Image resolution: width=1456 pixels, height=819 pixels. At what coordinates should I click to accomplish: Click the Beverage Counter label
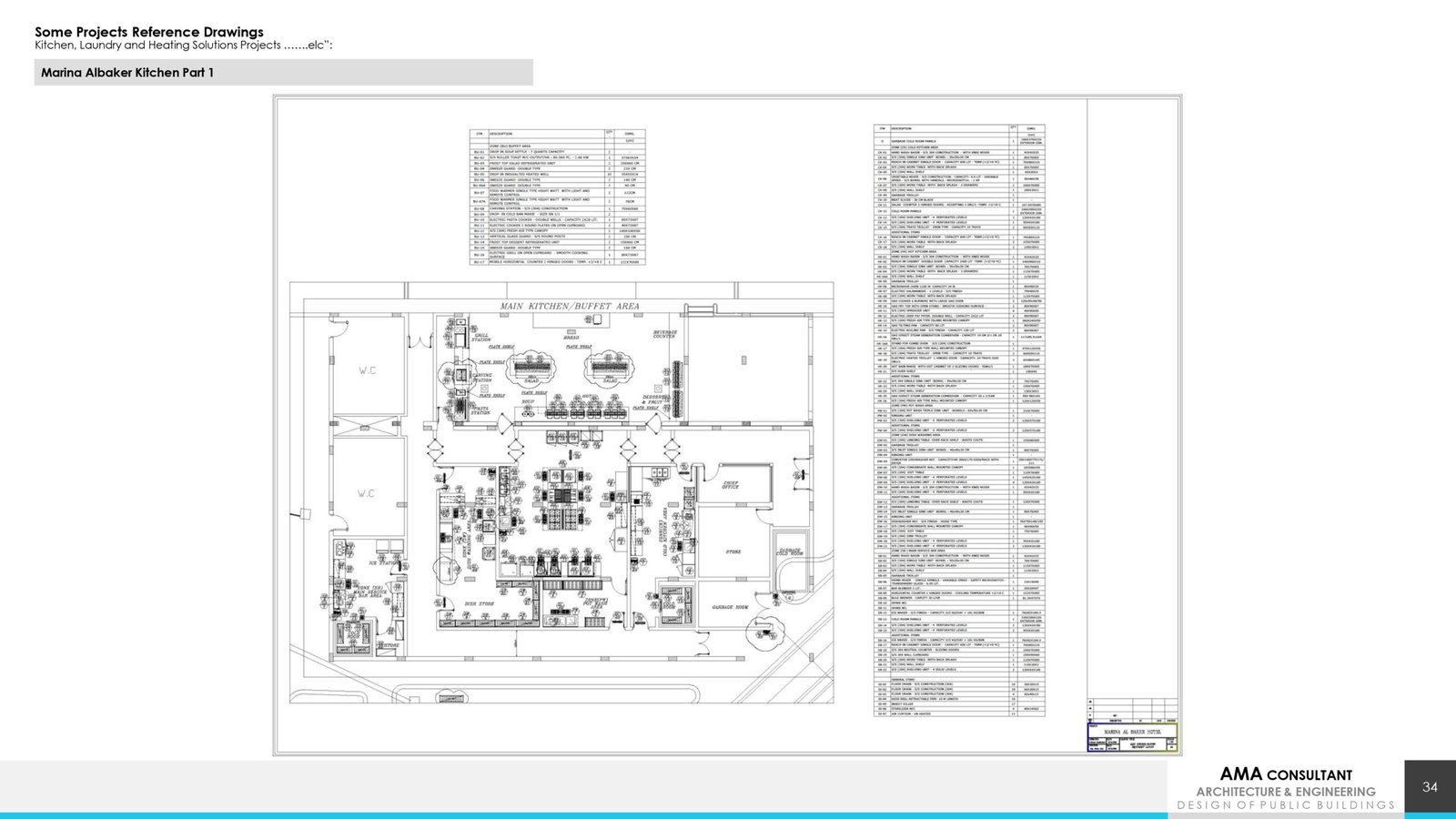(x=665, y=335)
